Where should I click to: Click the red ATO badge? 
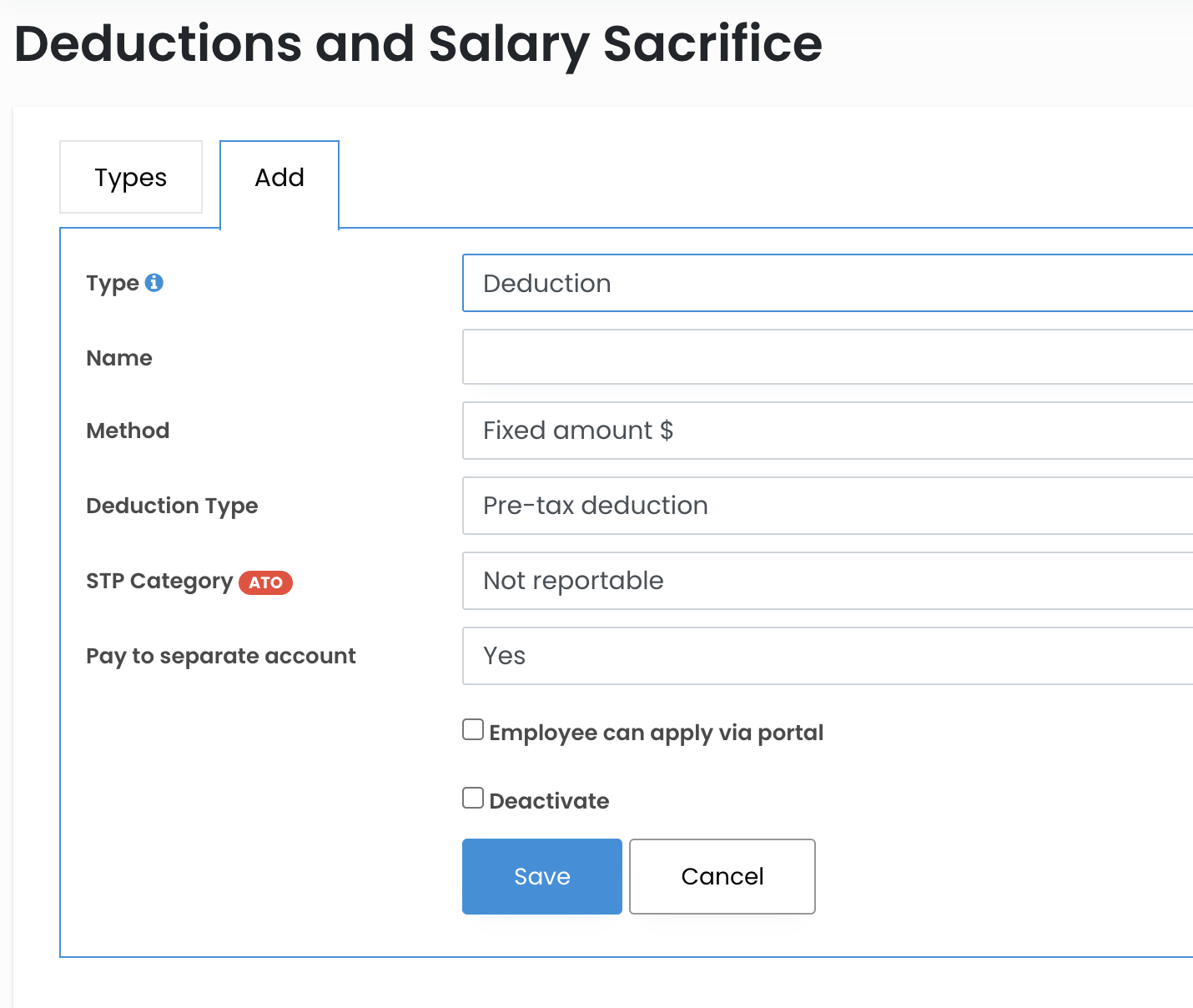[265, 582]
